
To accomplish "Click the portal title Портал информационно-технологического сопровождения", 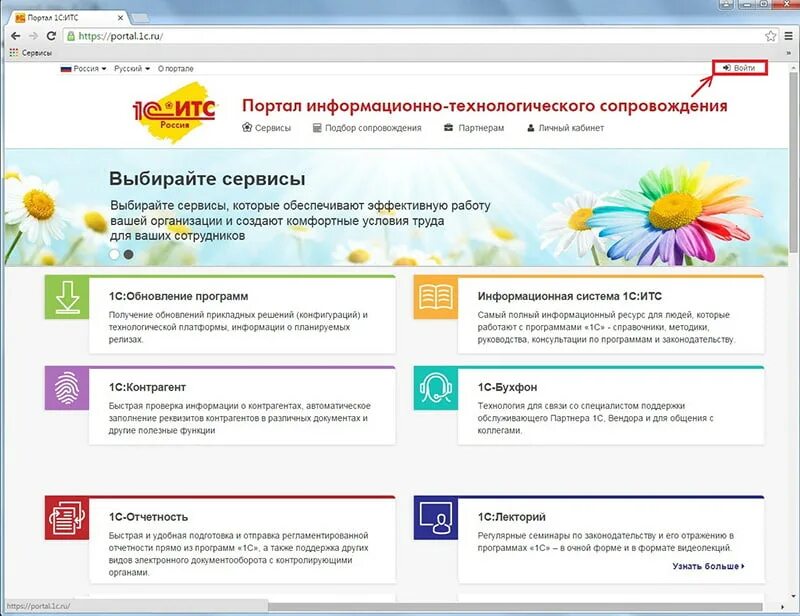I will 485,106.
